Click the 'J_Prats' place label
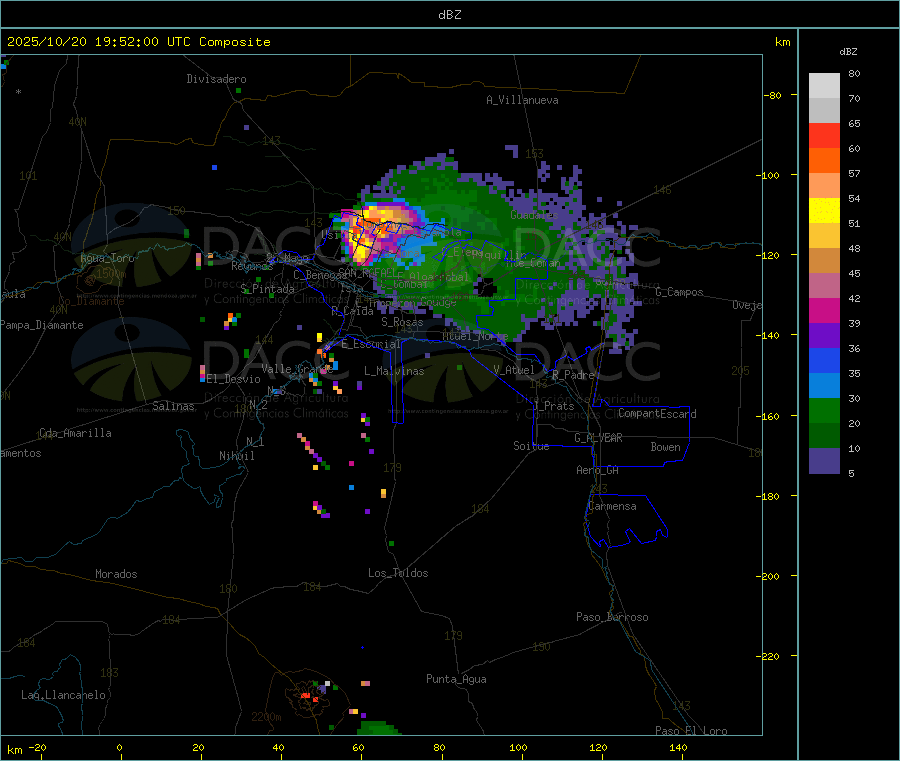Viewport: 900px width, 761px height. [x=554, y=406]
